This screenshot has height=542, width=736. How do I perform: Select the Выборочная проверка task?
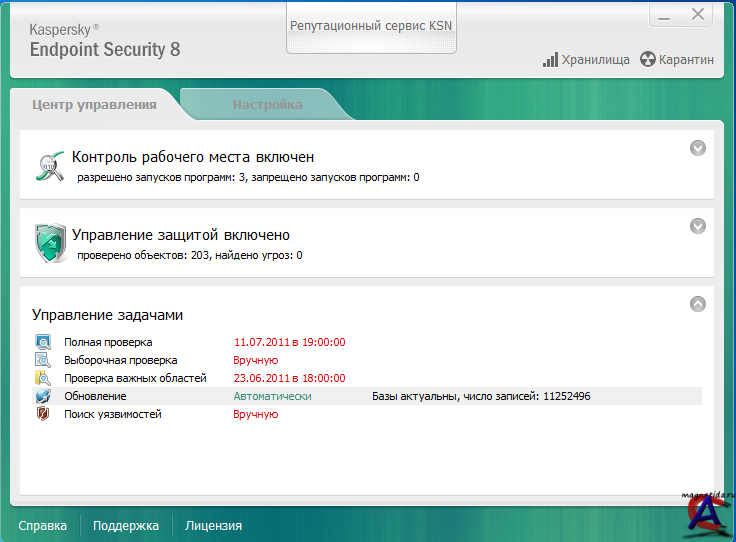tap(121, 360)
